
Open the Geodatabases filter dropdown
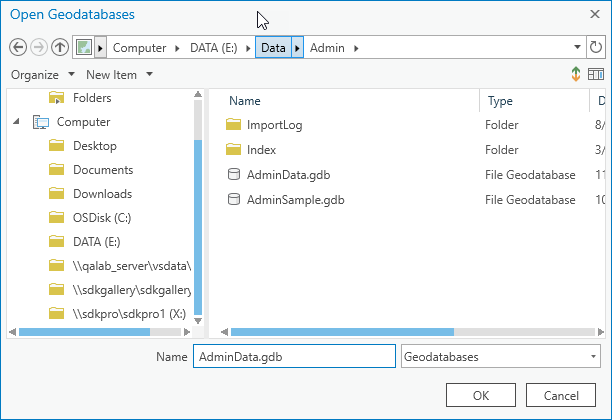pyautogui.click(x=593, y=356)
